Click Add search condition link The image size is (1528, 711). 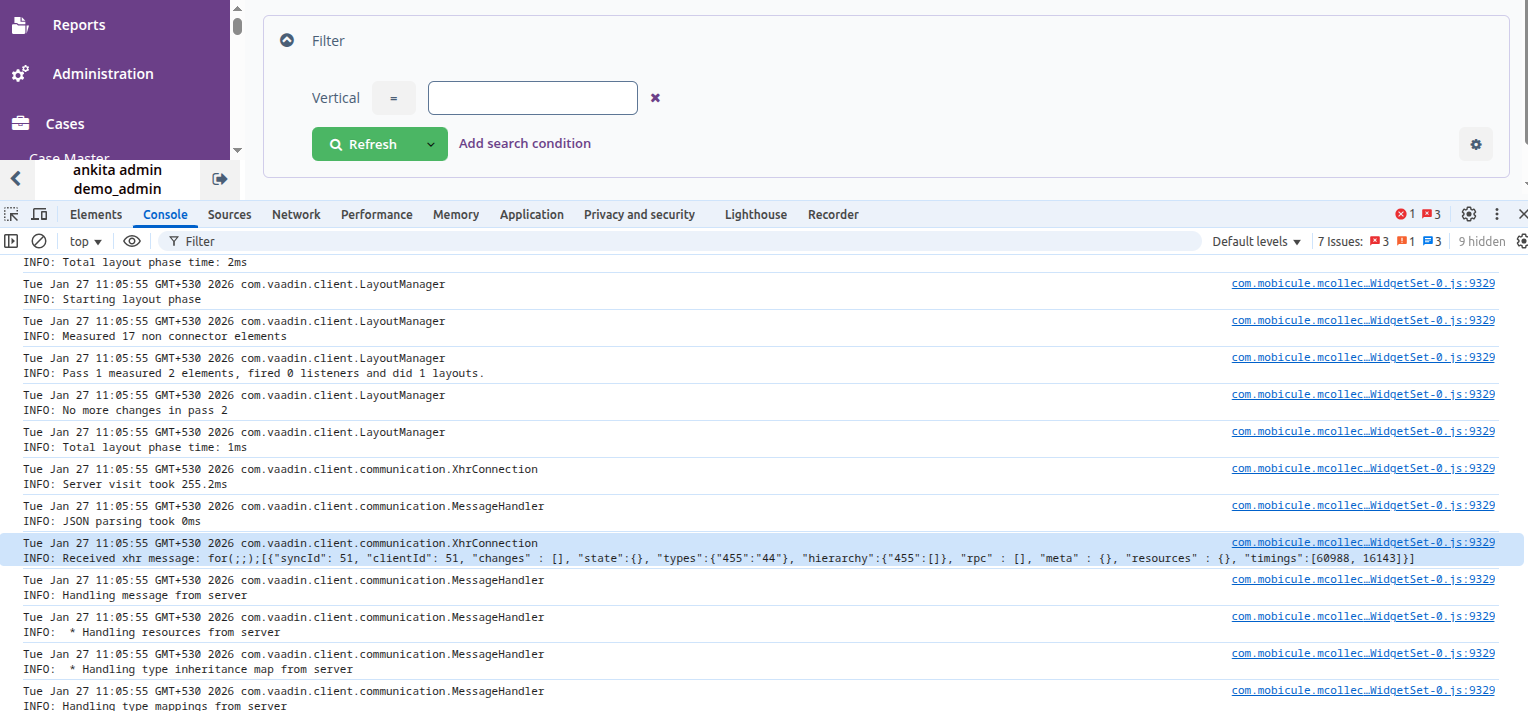pos(525,143)
